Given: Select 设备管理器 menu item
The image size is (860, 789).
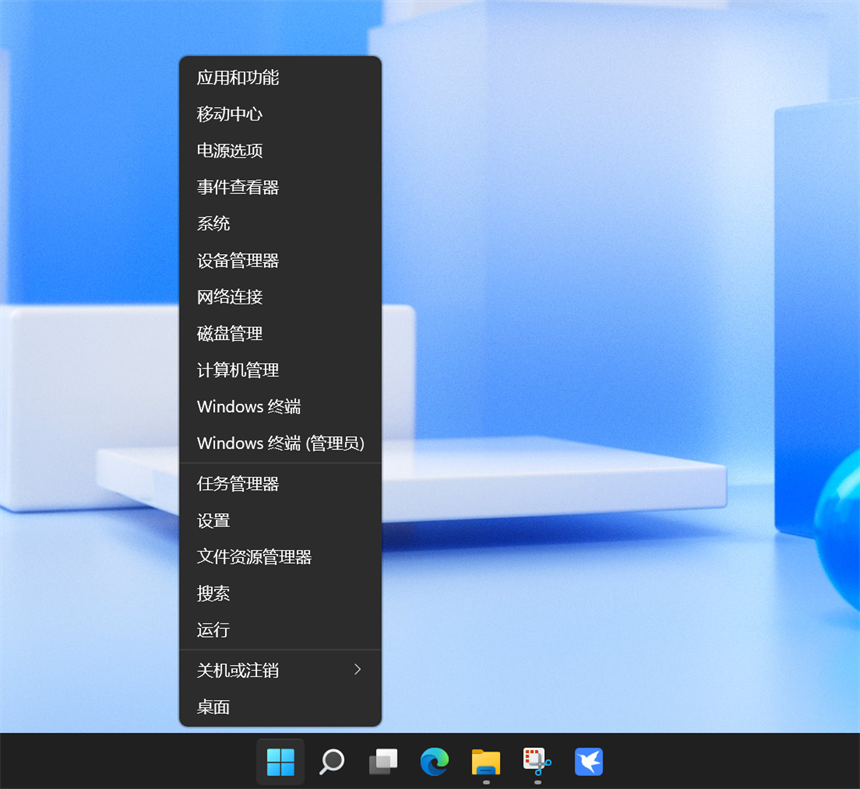Looking at the screenshot, I should click(238, 261).
